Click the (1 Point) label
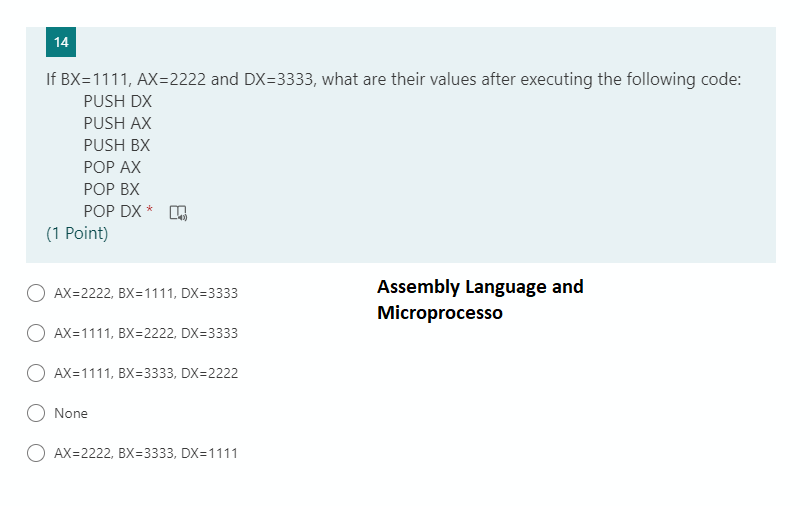810x506 pixels. [x=77, y=233]
